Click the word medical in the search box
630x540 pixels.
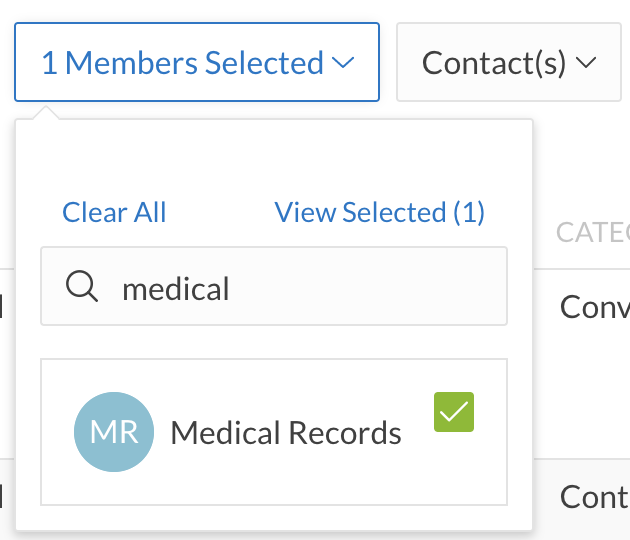pyautogui.click(x=176, y=288)
